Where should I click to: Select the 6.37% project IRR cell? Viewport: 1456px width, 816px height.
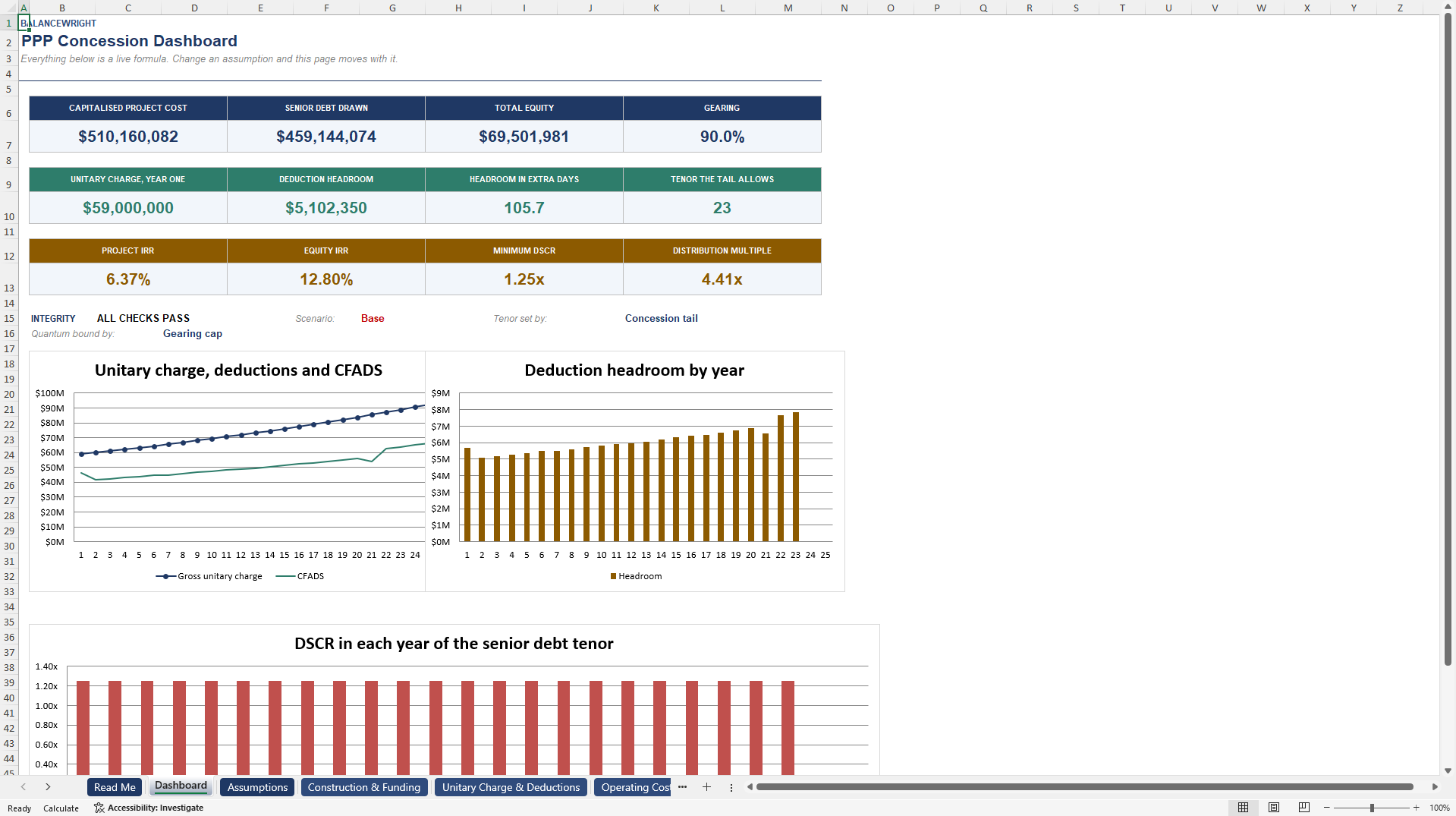click(x=128, y=279)
